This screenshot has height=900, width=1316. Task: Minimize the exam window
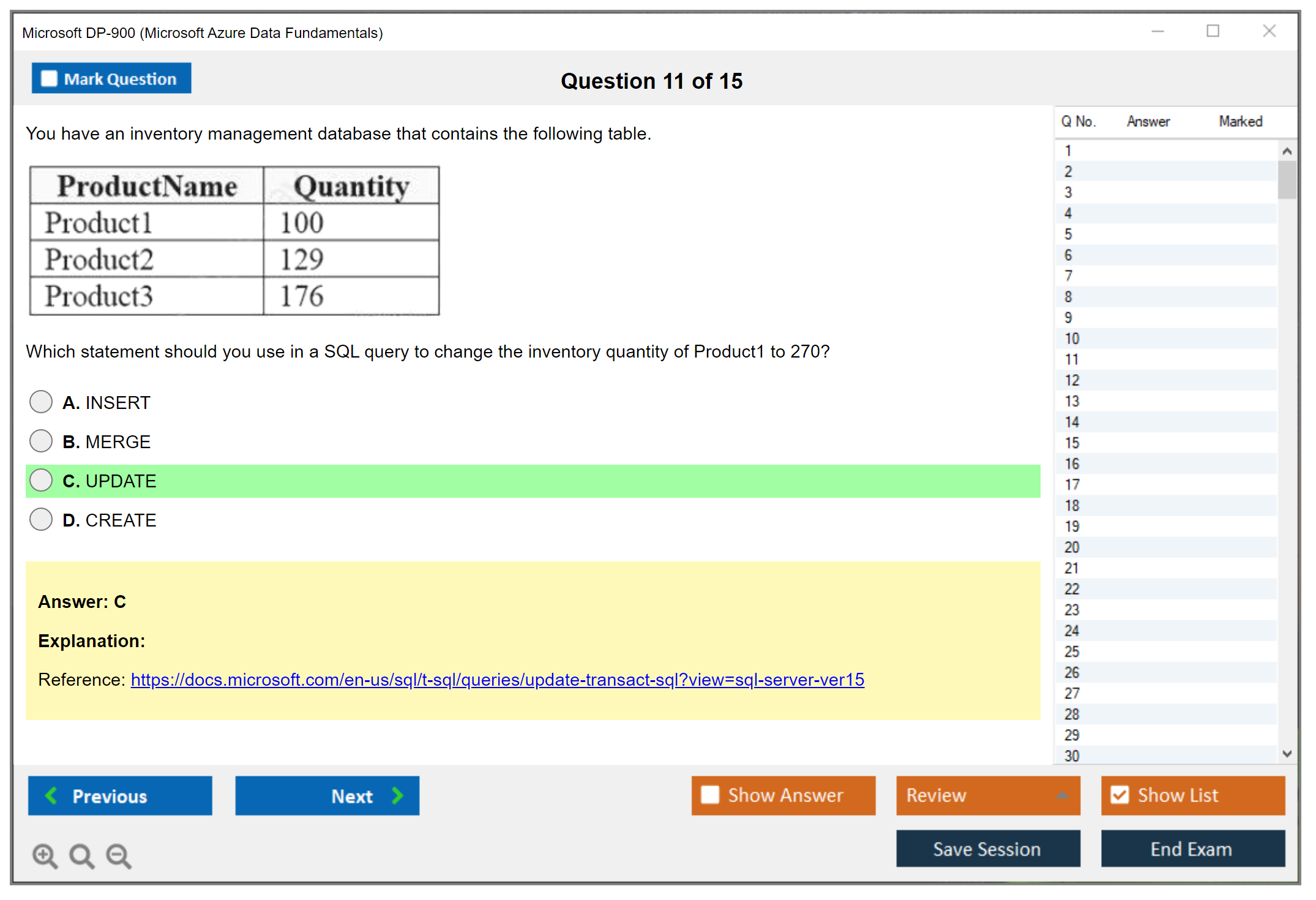tap(1157, 31)
